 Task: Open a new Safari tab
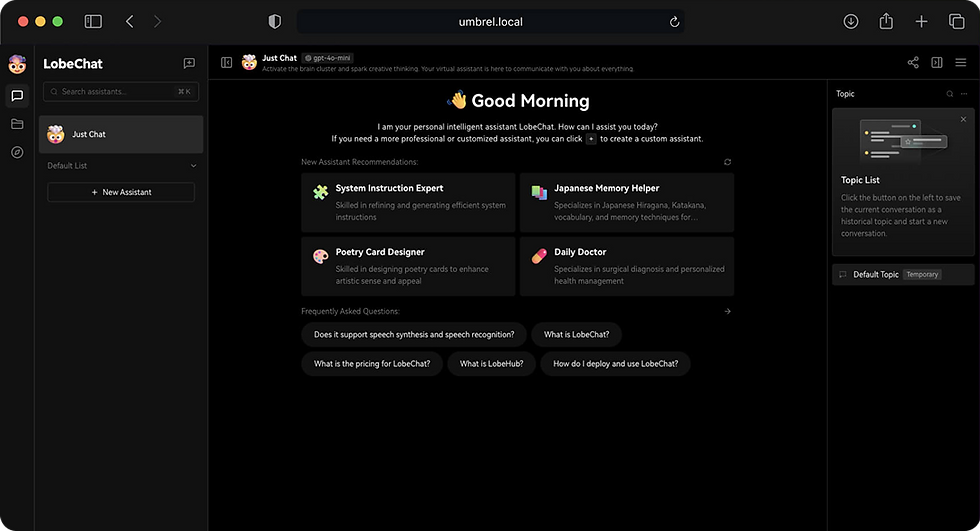(x=921, y=21)
